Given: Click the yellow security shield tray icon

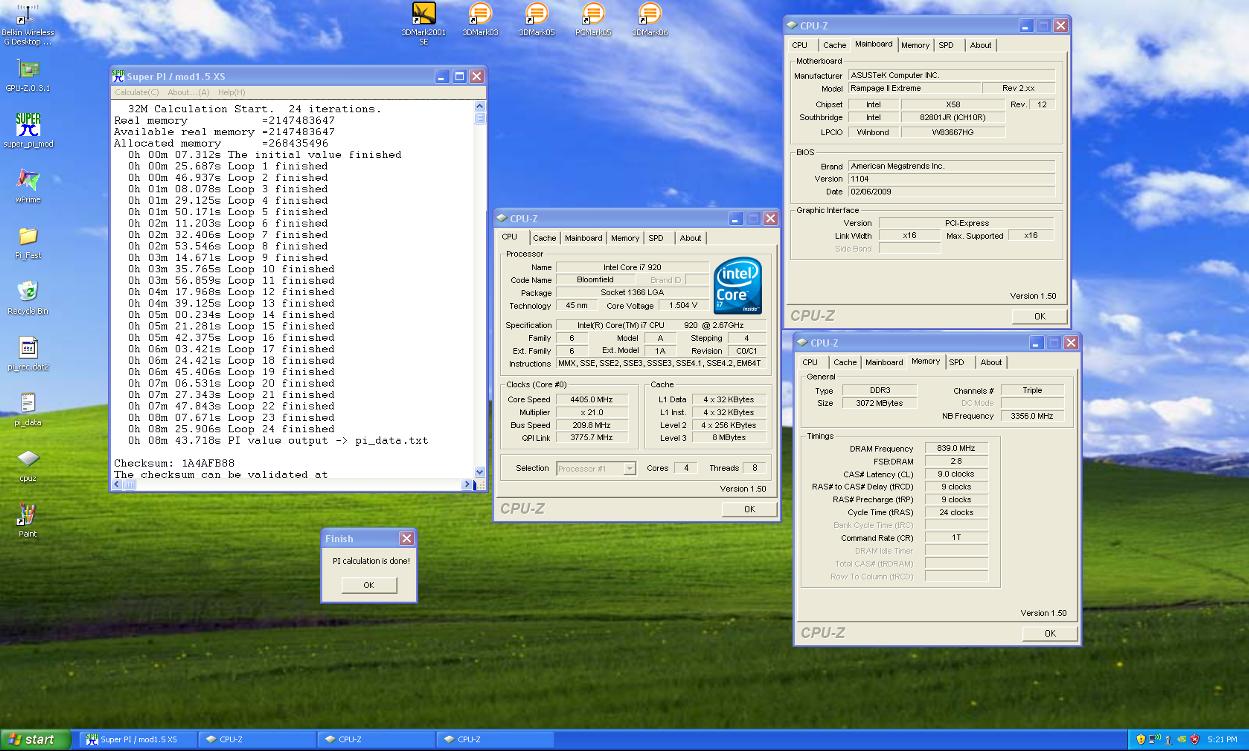Looking at the screenshot, I should 1141,740.
